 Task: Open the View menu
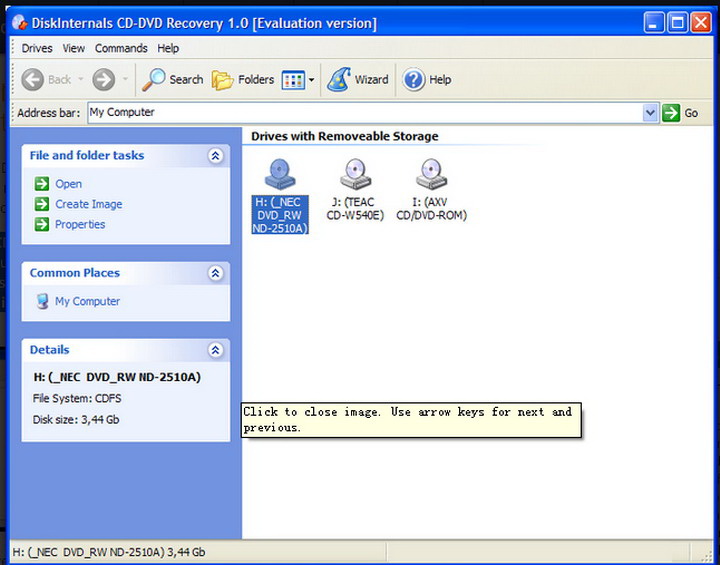coord(73,48)
